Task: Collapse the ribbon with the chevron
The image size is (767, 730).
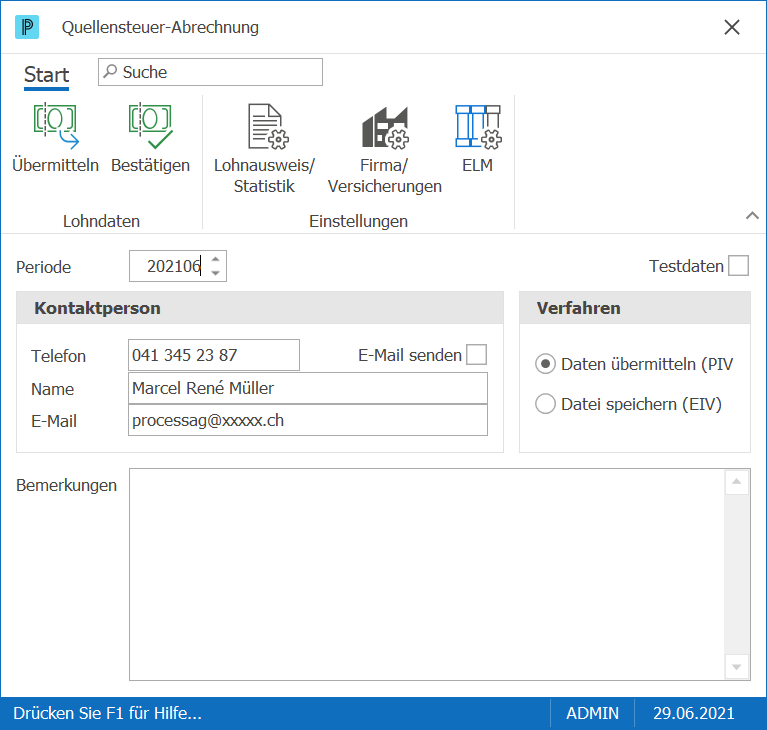Action: [x=752, y=215]
